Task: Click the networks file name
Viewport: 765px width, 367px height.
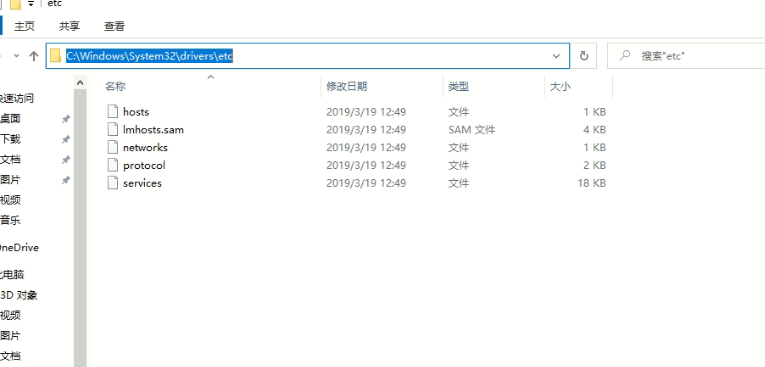Action: pyautogui.click(x=145, y=147)
